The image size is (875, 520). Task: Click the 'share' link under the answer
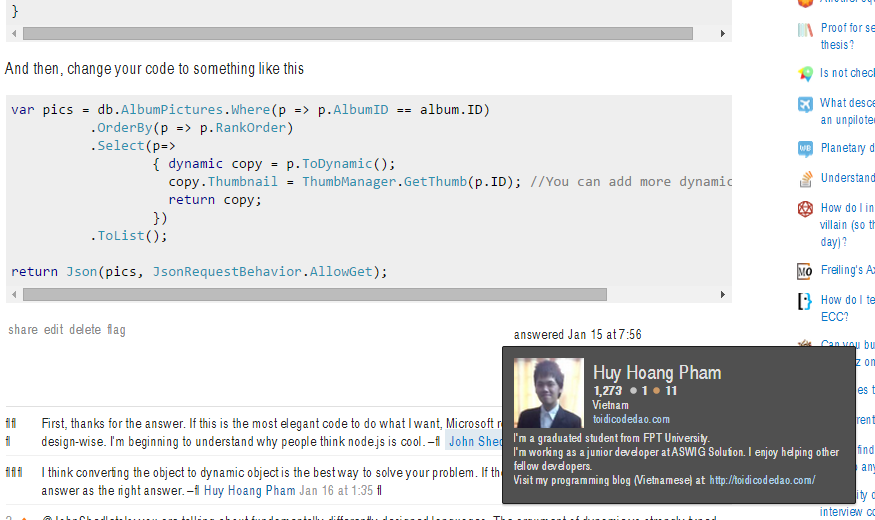point(23,330)
